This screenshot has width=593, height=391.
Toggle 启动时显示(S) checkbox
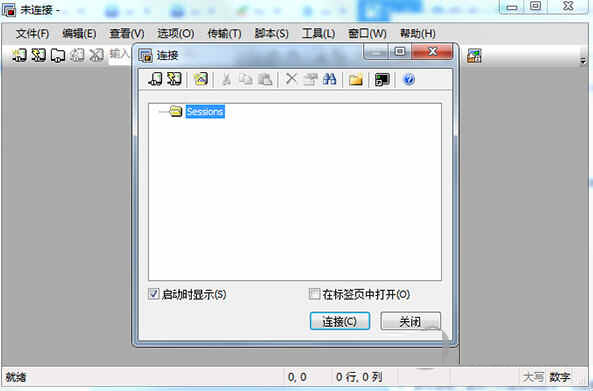[153, 294]
